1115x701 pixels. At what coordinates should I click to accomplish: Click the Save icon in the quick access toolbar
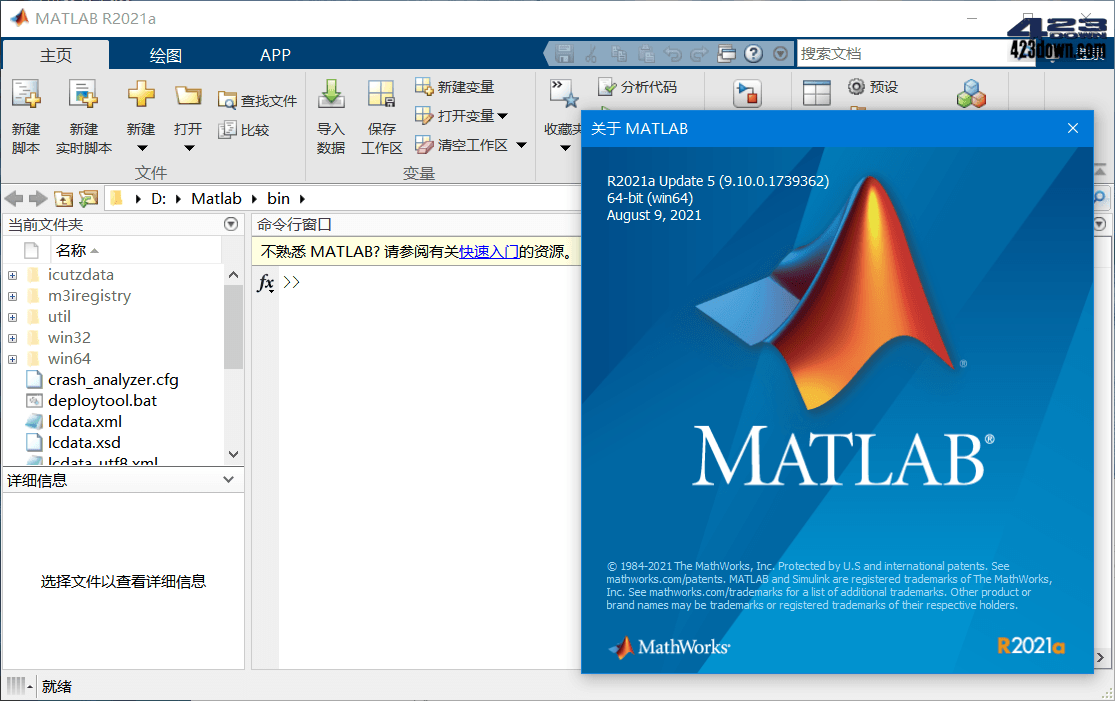(x=565, y=53)
